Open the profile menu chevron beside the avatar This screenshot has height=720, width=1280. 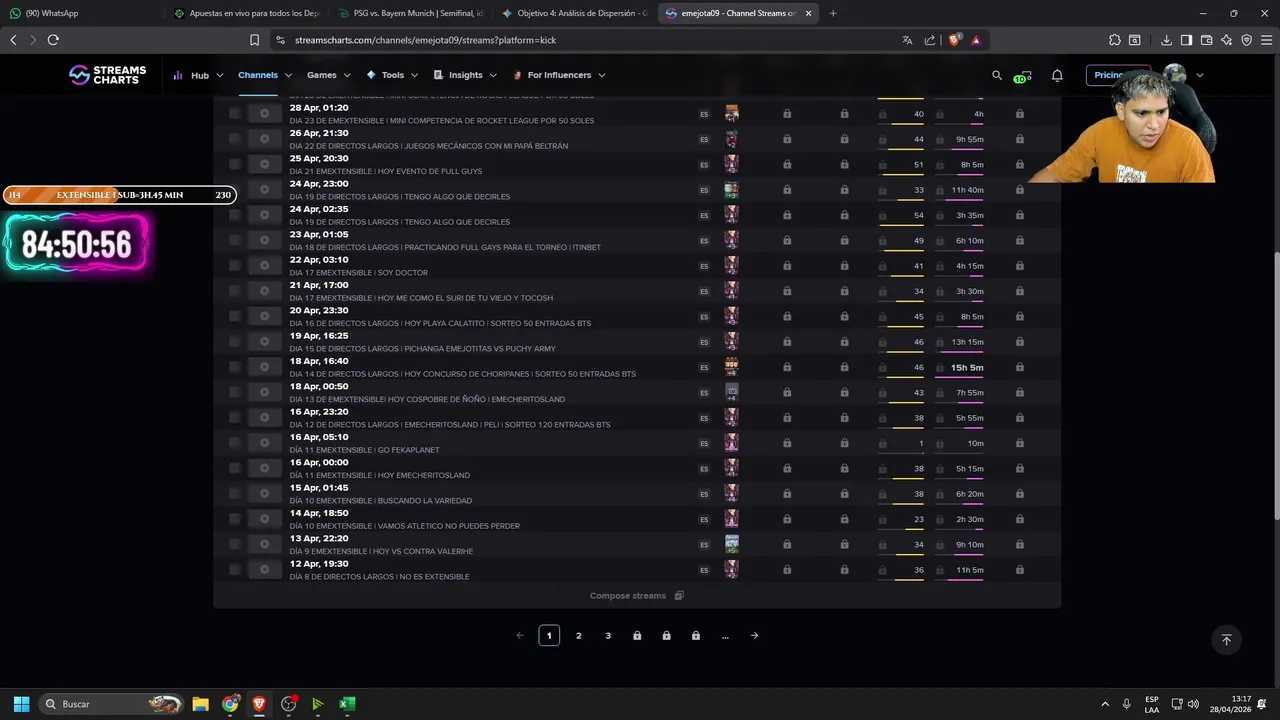[1200, 75]
